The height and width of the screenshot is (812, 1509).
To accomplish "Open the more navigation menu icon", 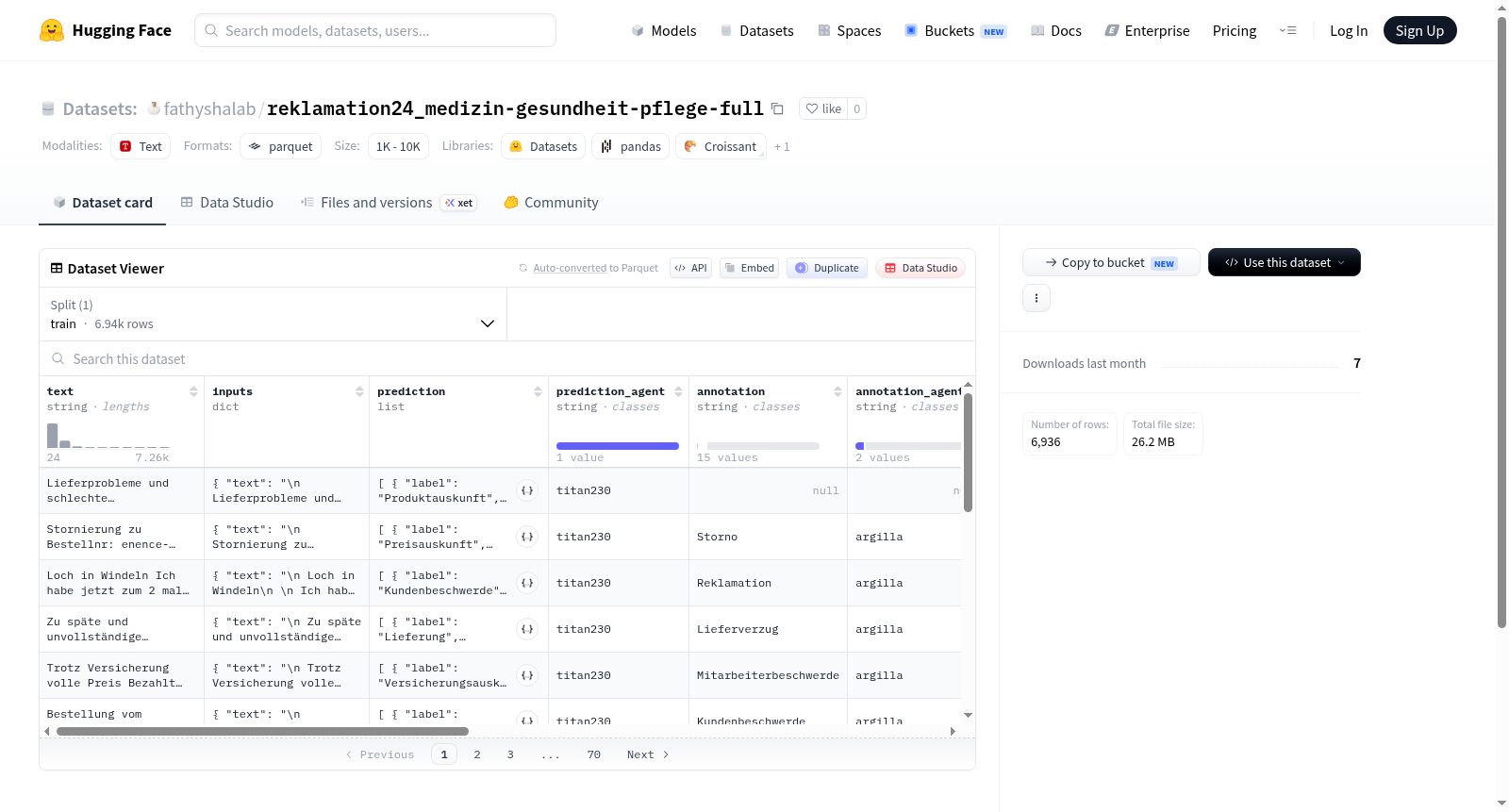I will (x=1287, y=30).
